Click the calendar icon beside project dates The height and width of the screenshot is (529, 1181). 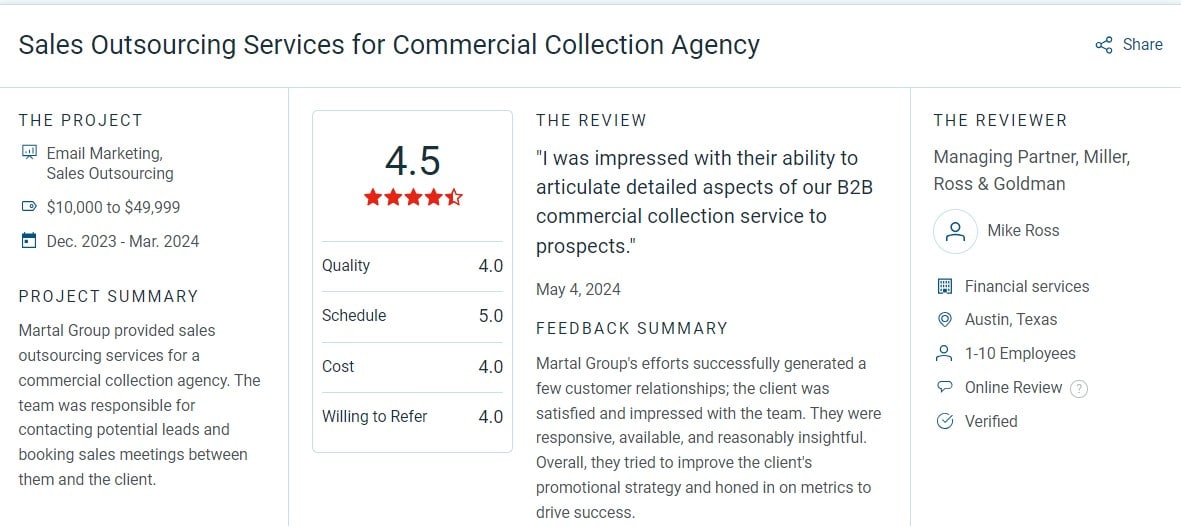coord(29,241)
